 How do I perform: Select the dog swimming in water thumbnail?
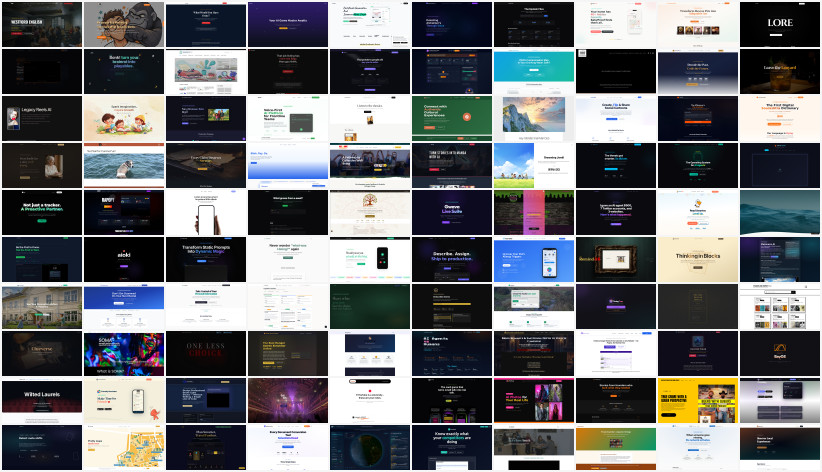point(124,165)
